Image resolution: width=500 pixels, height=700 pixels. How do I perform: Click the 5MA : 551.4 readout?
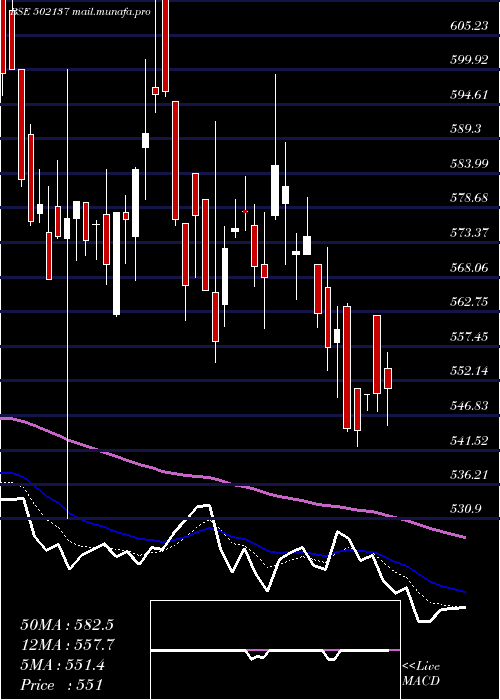pos(62,665)
